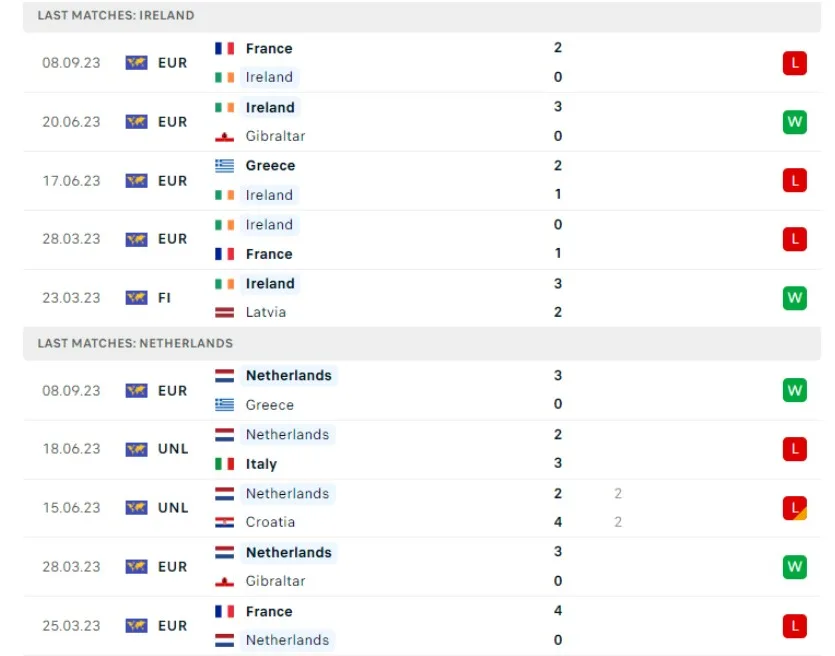This screenshot has height=656, width=835.
Task: Click the L badge with orange corner for the Croatia match
Action: pos(795,508)
